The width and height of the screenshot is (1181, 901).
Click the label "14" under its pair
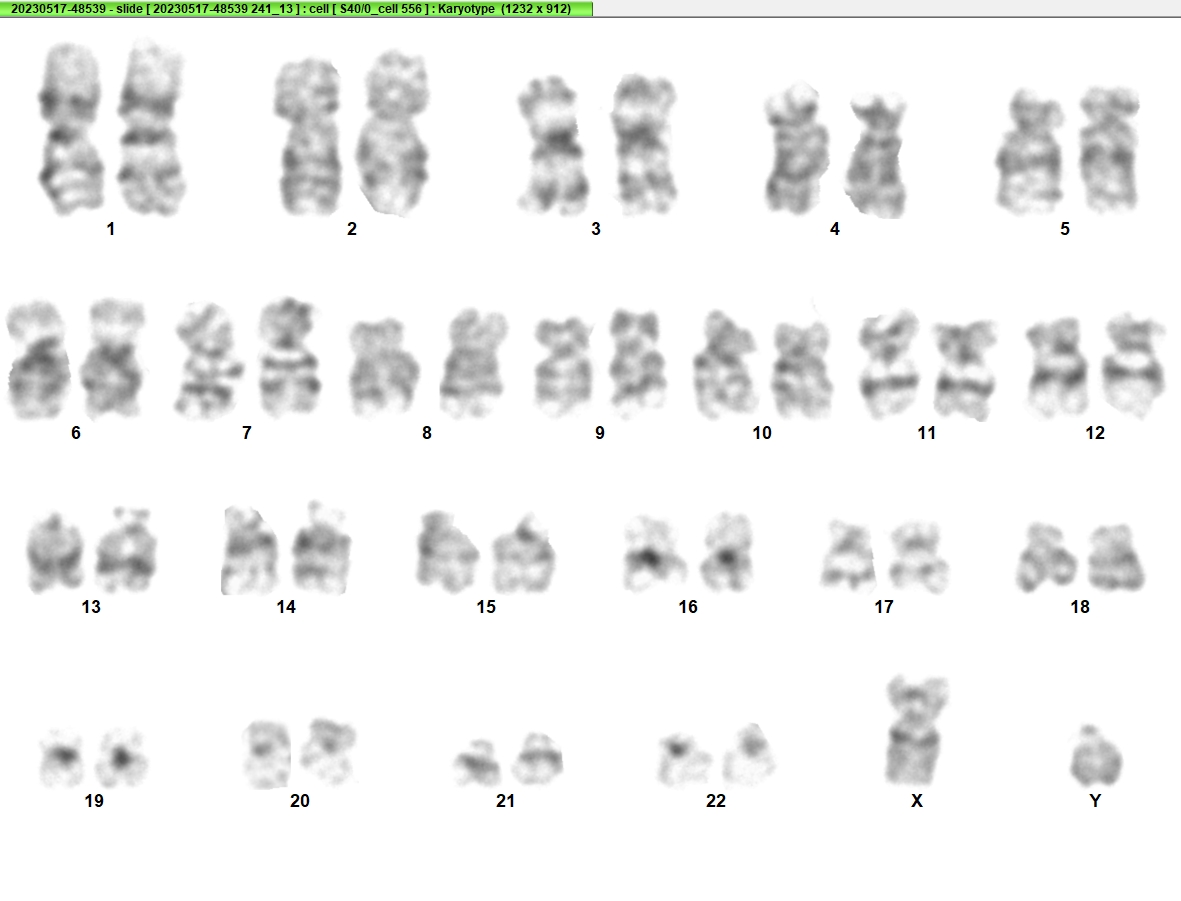(286, 607)
